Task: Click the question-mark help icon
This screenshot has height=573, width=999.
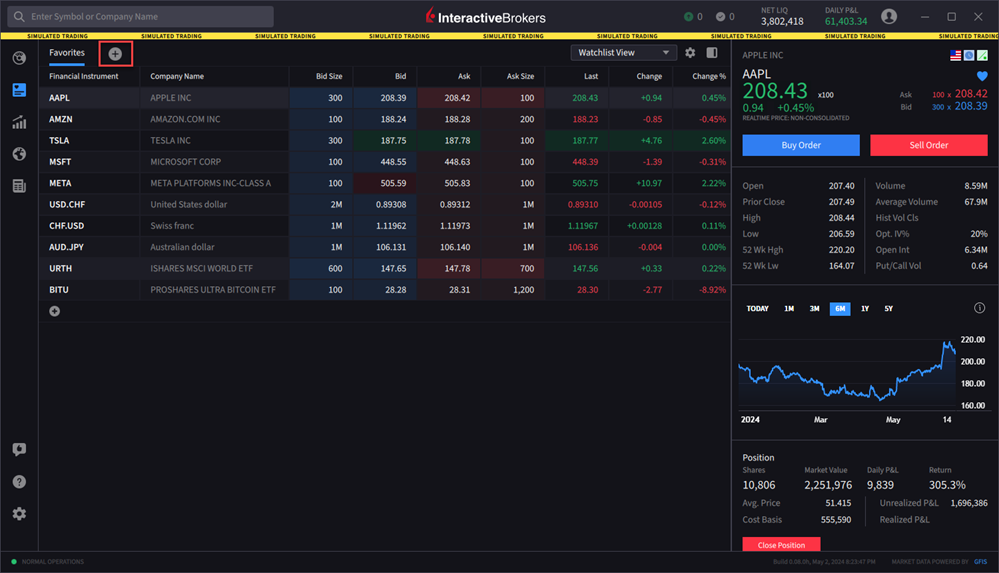Action: point(19,481)
